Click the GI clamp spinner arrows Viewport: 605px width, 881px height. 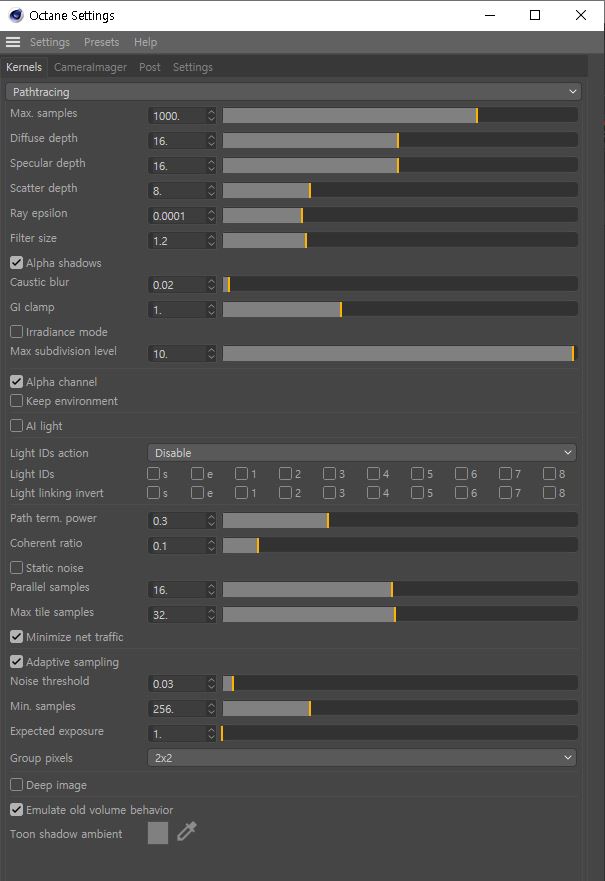[x=211, y=310]
